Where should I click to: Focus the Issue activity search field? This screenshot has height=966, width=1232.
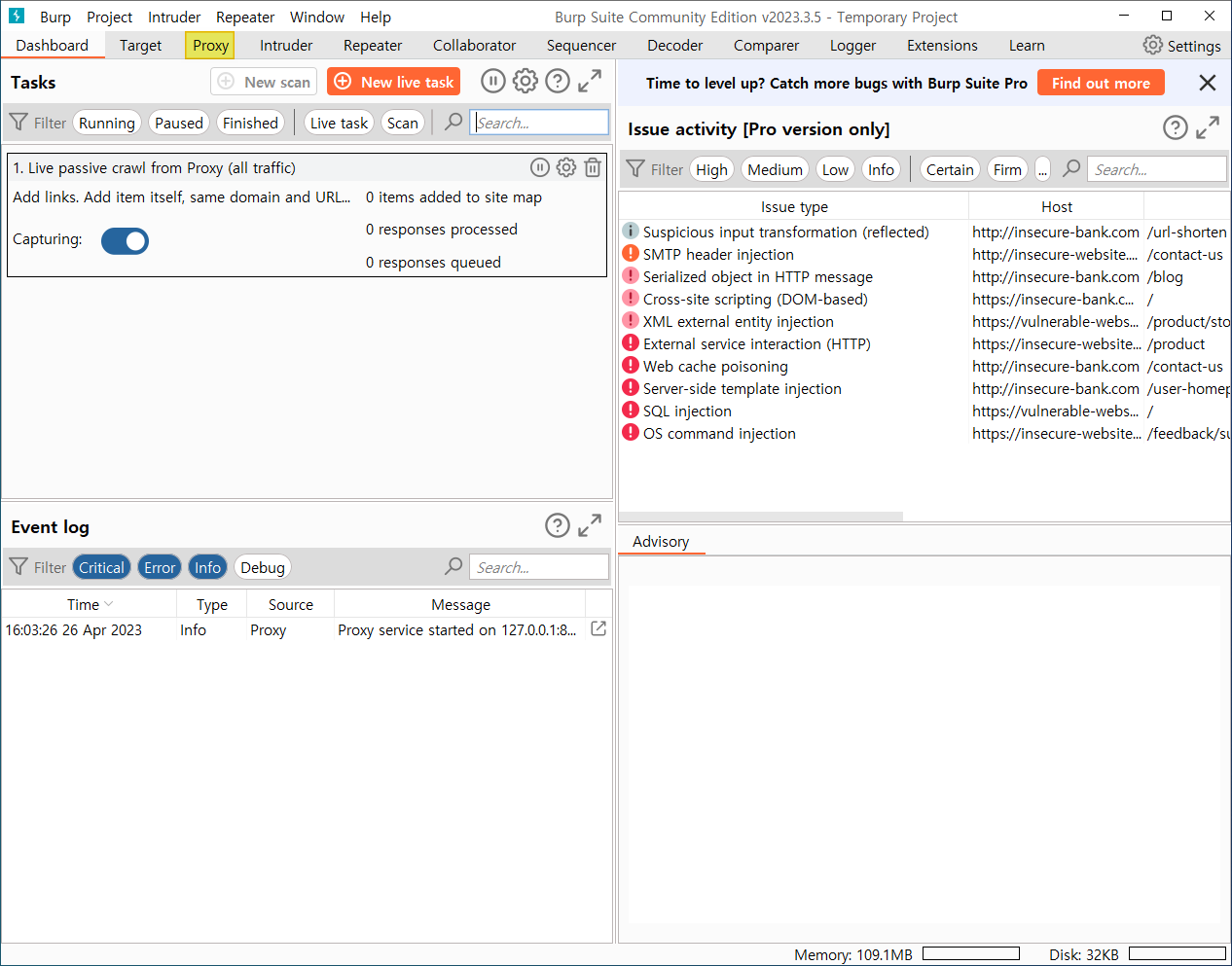pos(1157,169)
